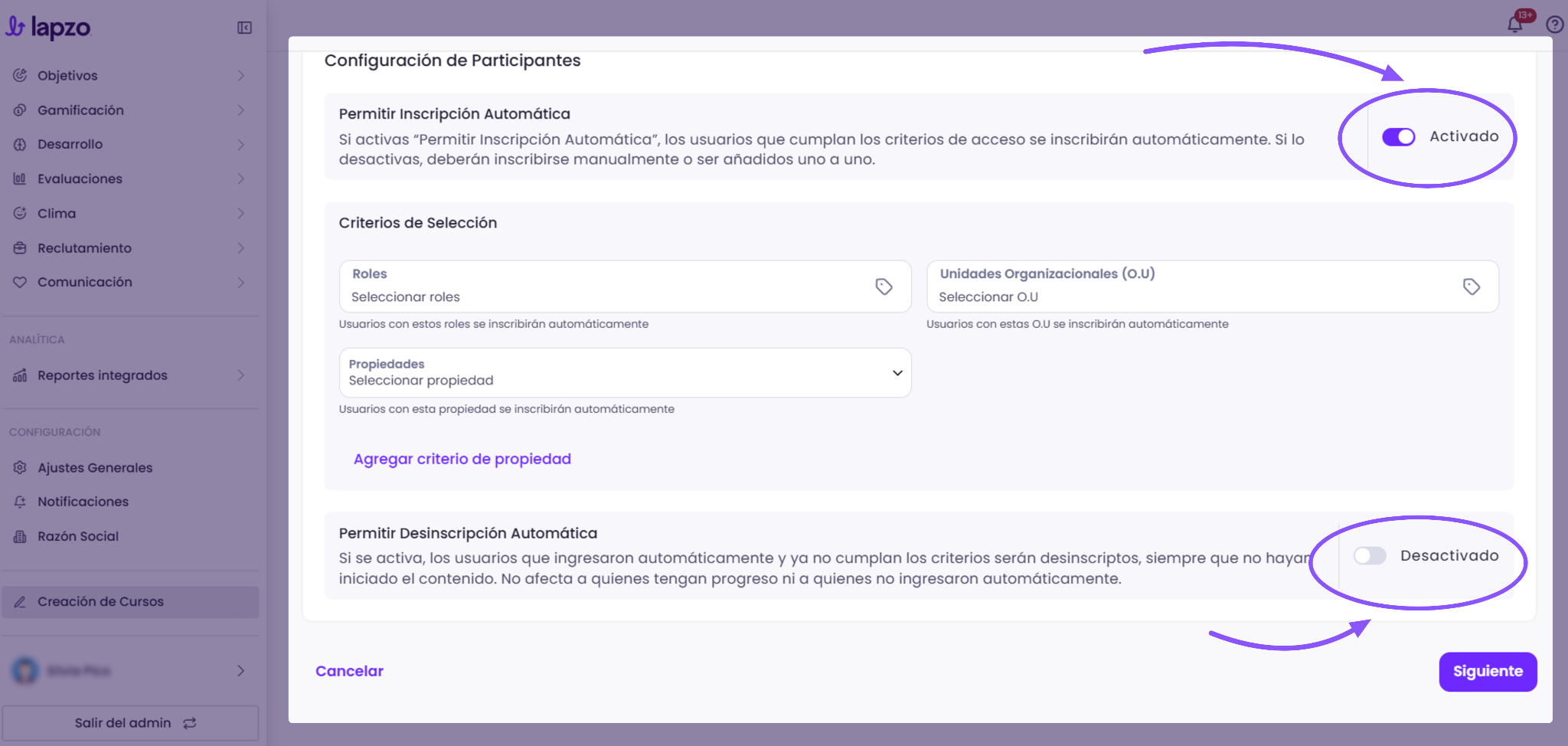Click the Activado label
This screenshot has width=1568, height=746.
click(1464, 136)
